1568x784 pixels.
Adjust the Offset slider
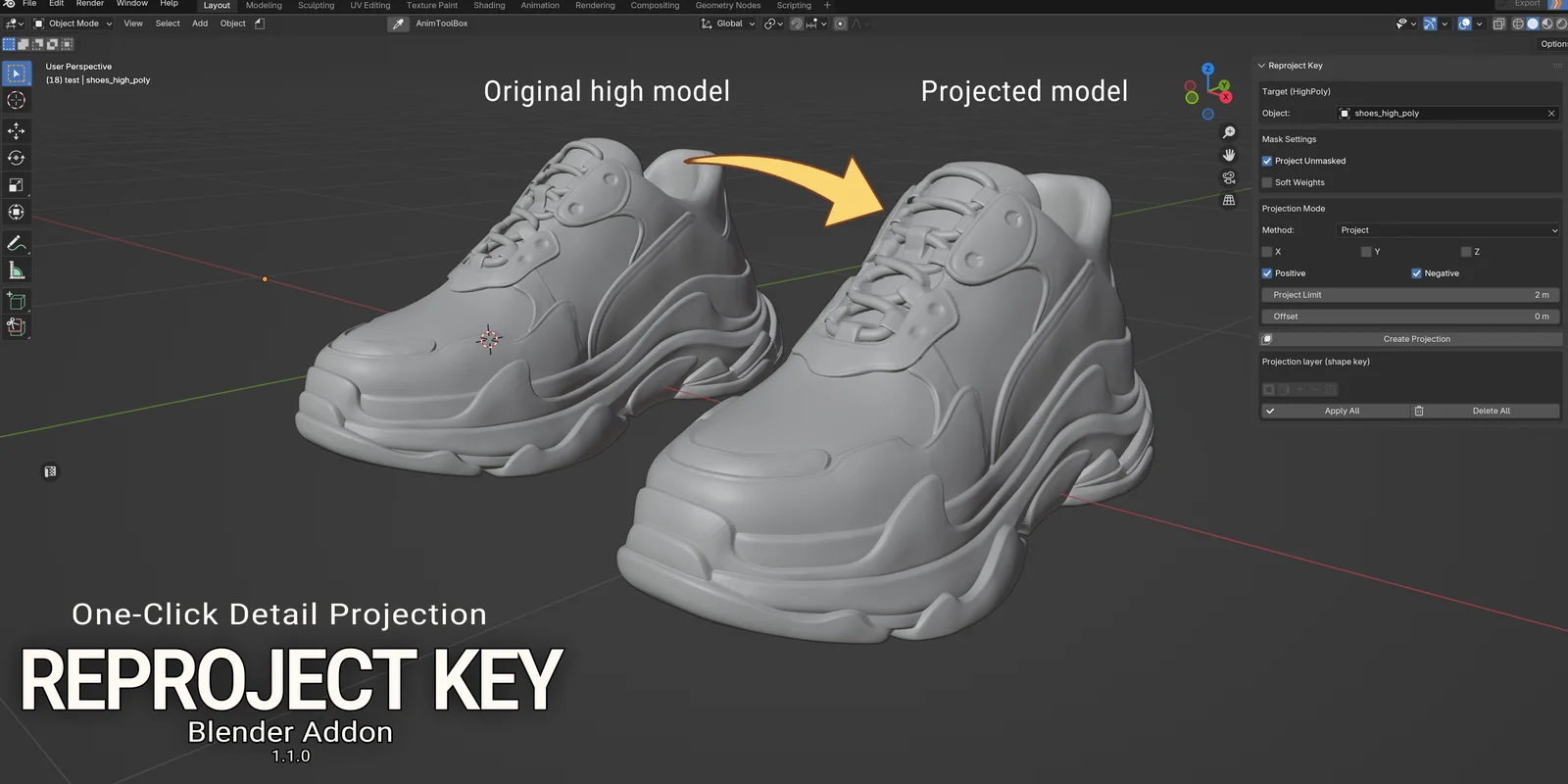pyautogui.click(x=1410, y=317)
